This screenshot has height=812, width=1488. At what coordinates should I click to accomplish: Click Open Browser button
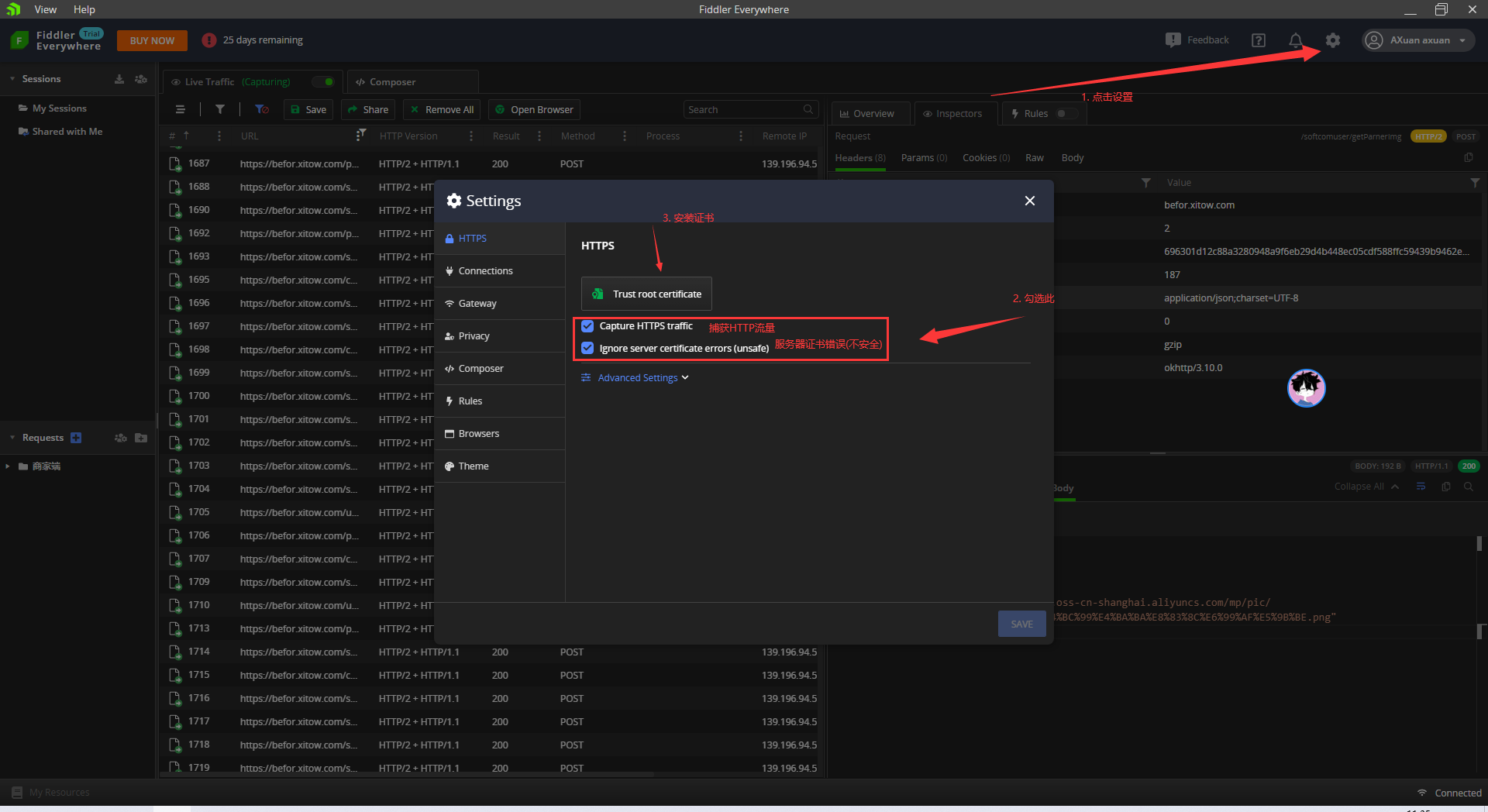tap(535, 109)
